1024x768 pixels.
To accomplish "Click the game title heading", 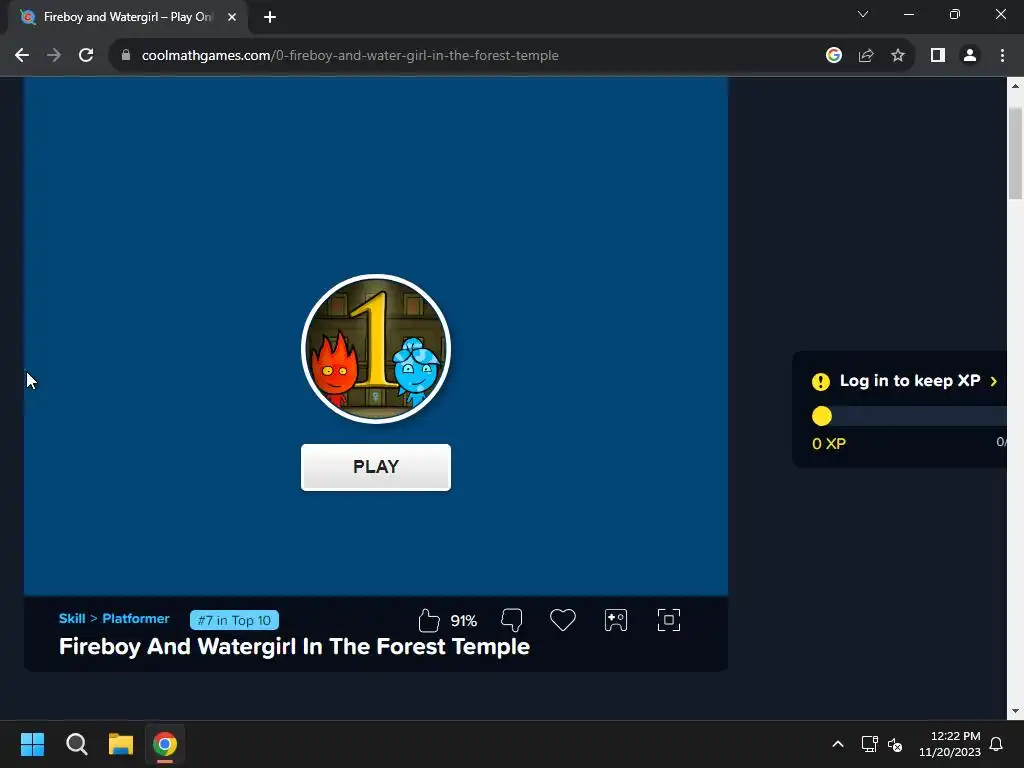I will click(x=295, y=647).
